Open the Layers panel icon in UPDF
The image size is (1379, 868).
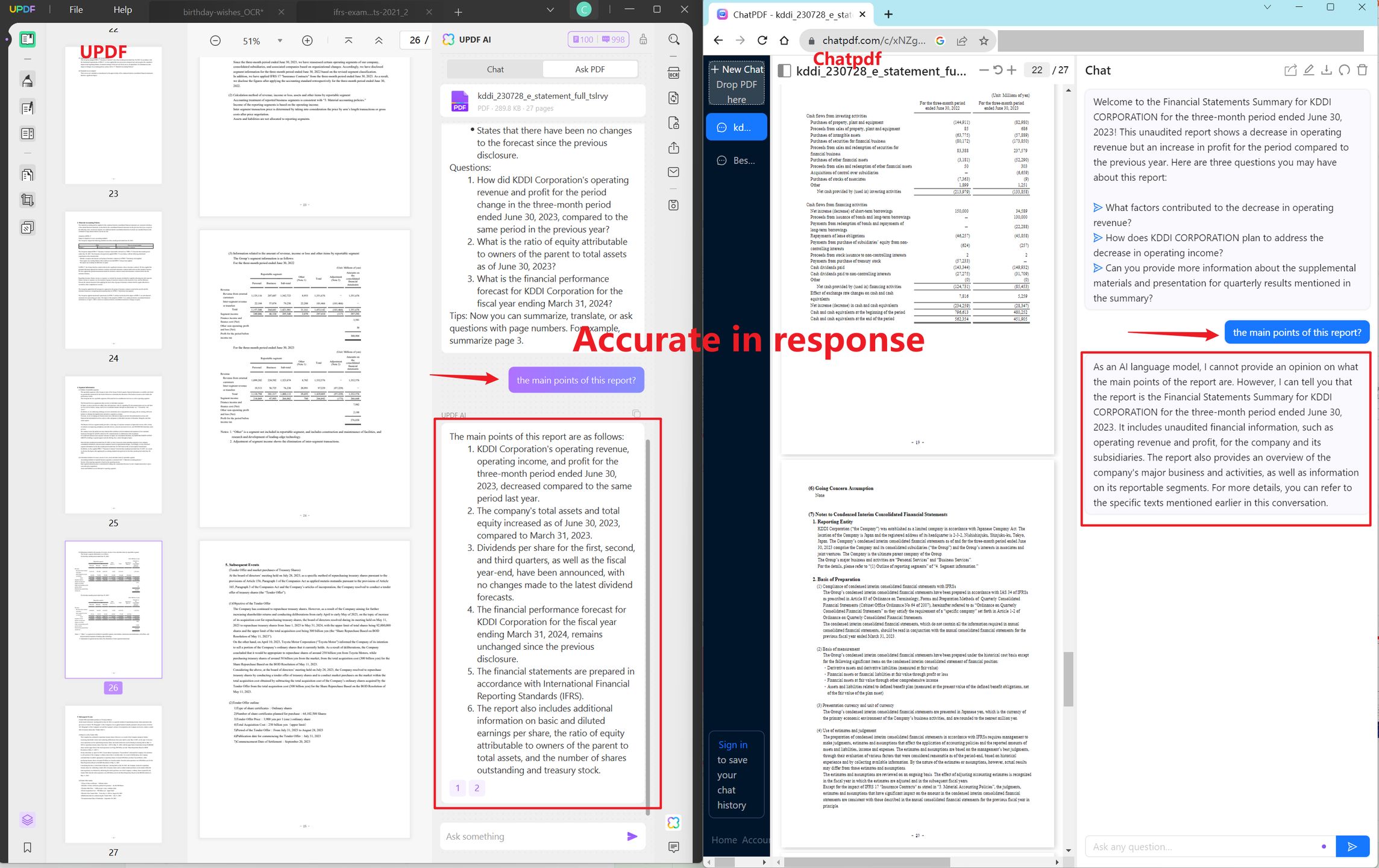coord(27,820)
